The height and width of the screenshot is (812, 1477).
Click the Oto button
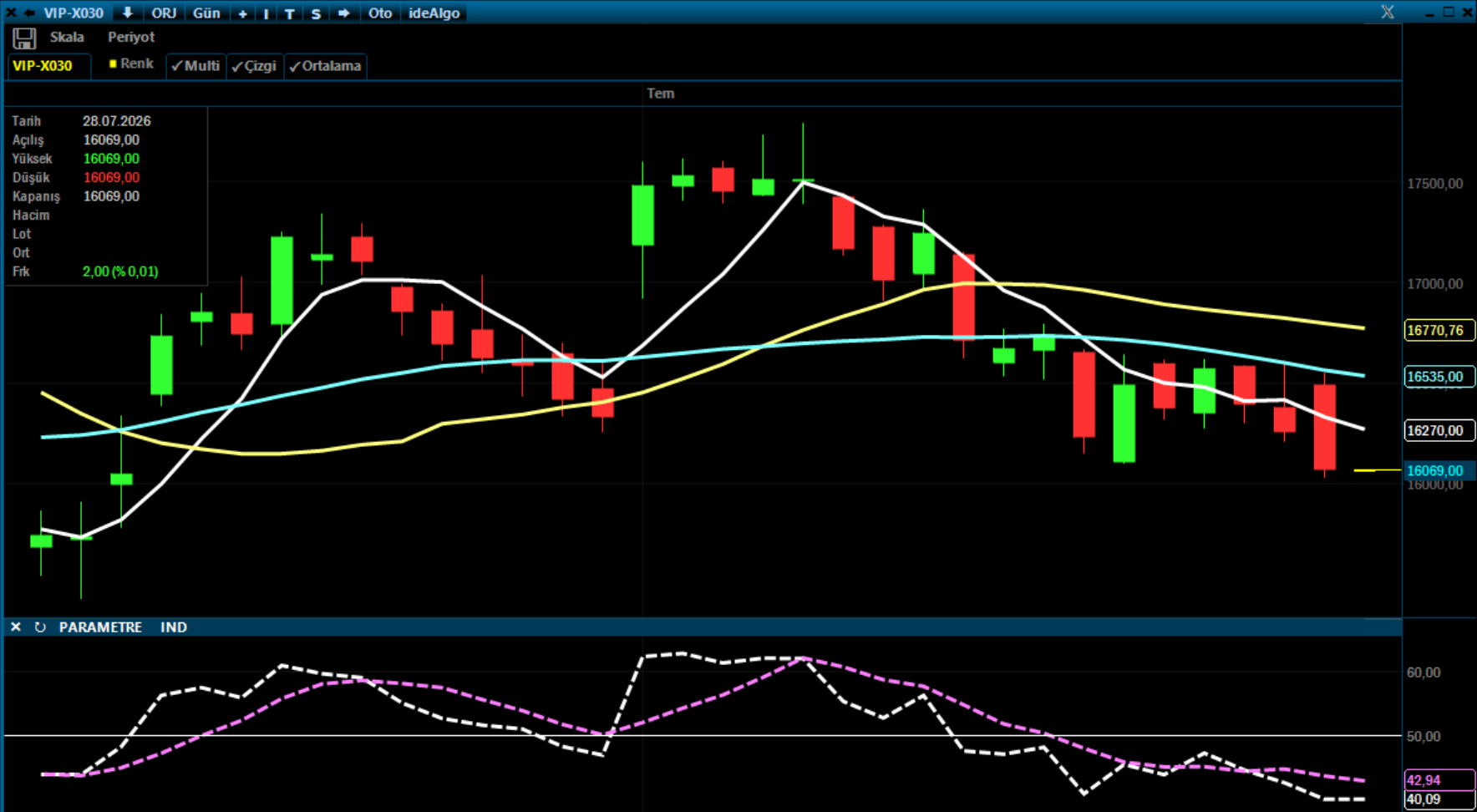380,13
